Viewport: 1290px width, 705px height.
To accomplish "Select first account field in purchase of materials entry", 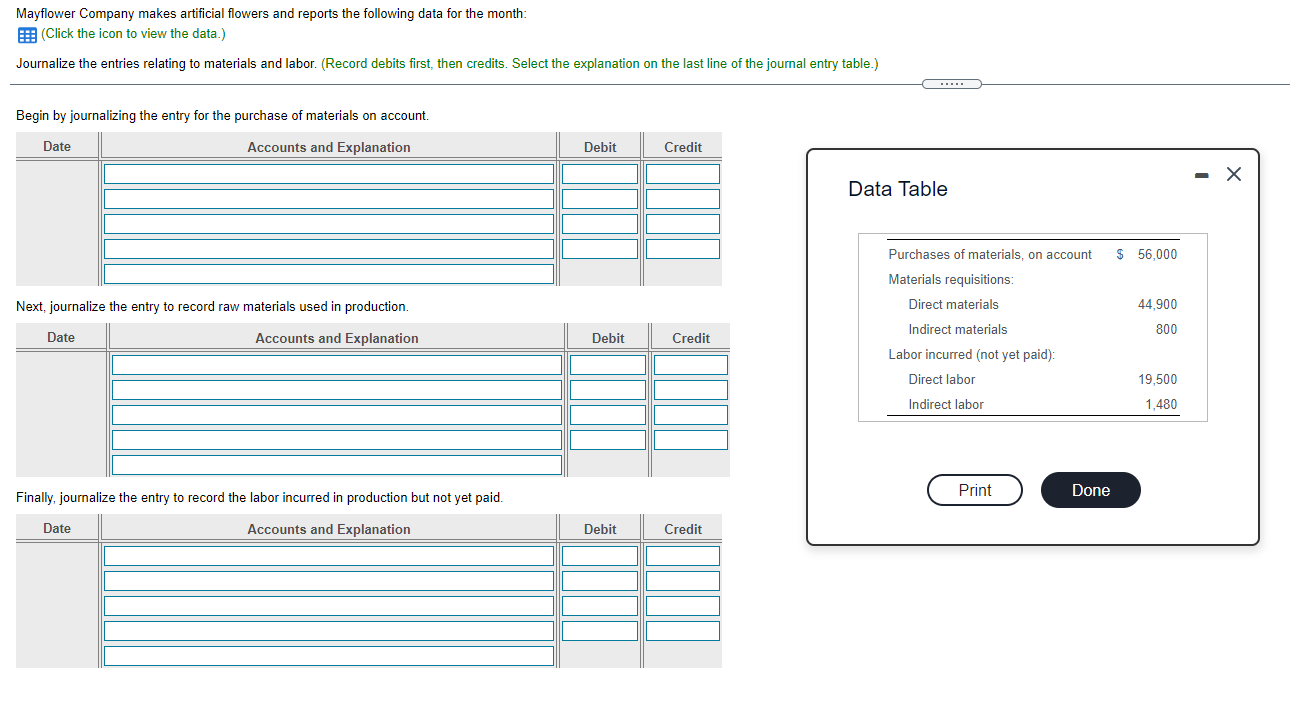I will pos(328,174).
